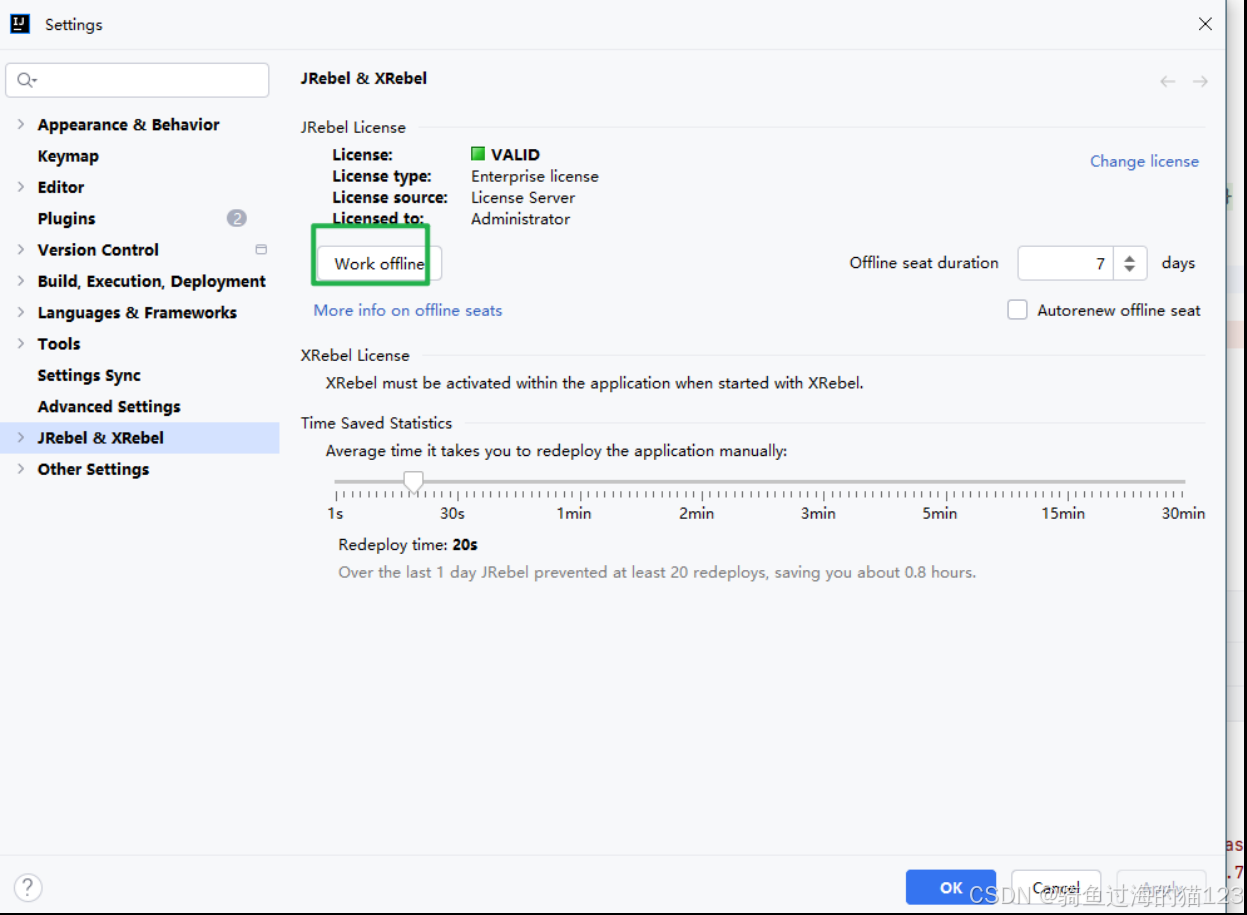Click the Change license link
The image size is (1247, 915).
coord(1144,161)
